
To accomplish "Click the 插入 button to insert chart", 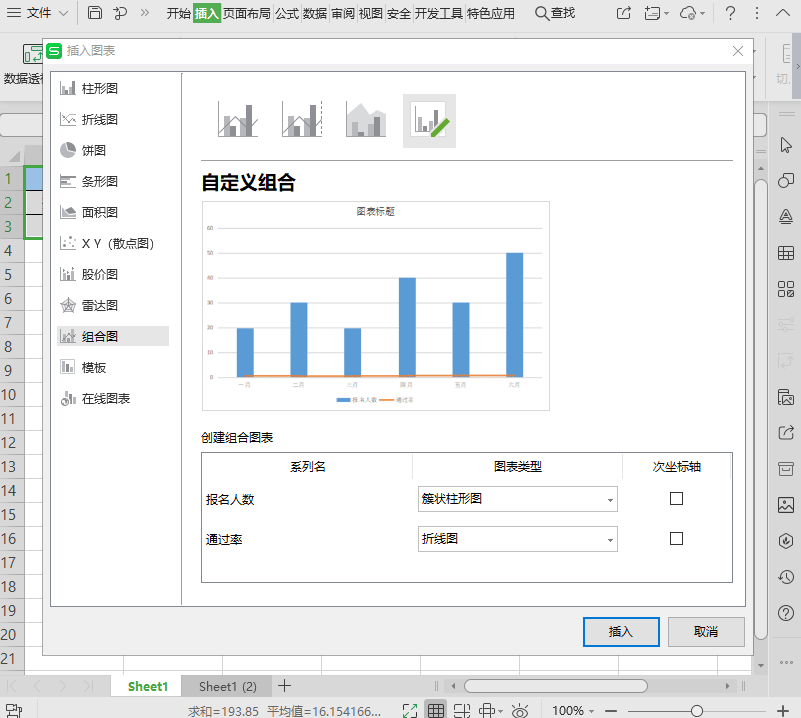I will pos(621,632).
